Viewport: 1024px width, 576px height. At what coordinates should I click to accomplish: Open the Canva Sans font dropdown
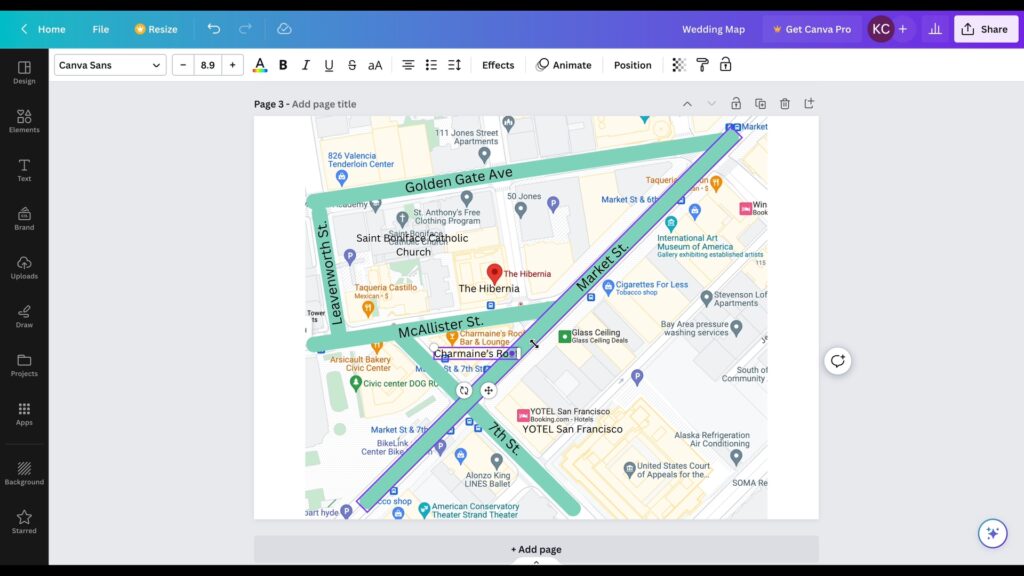pos(110,65)
